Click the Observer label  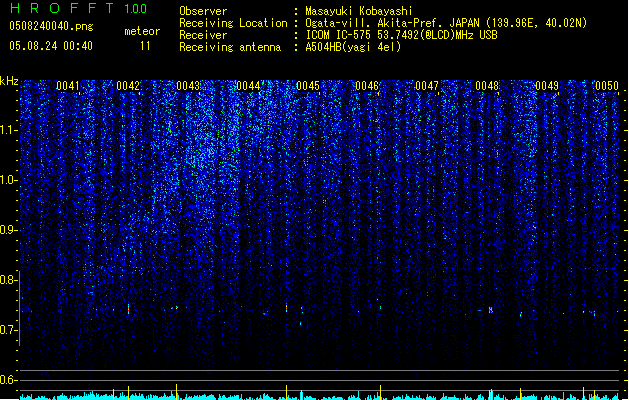pos(203,11)
